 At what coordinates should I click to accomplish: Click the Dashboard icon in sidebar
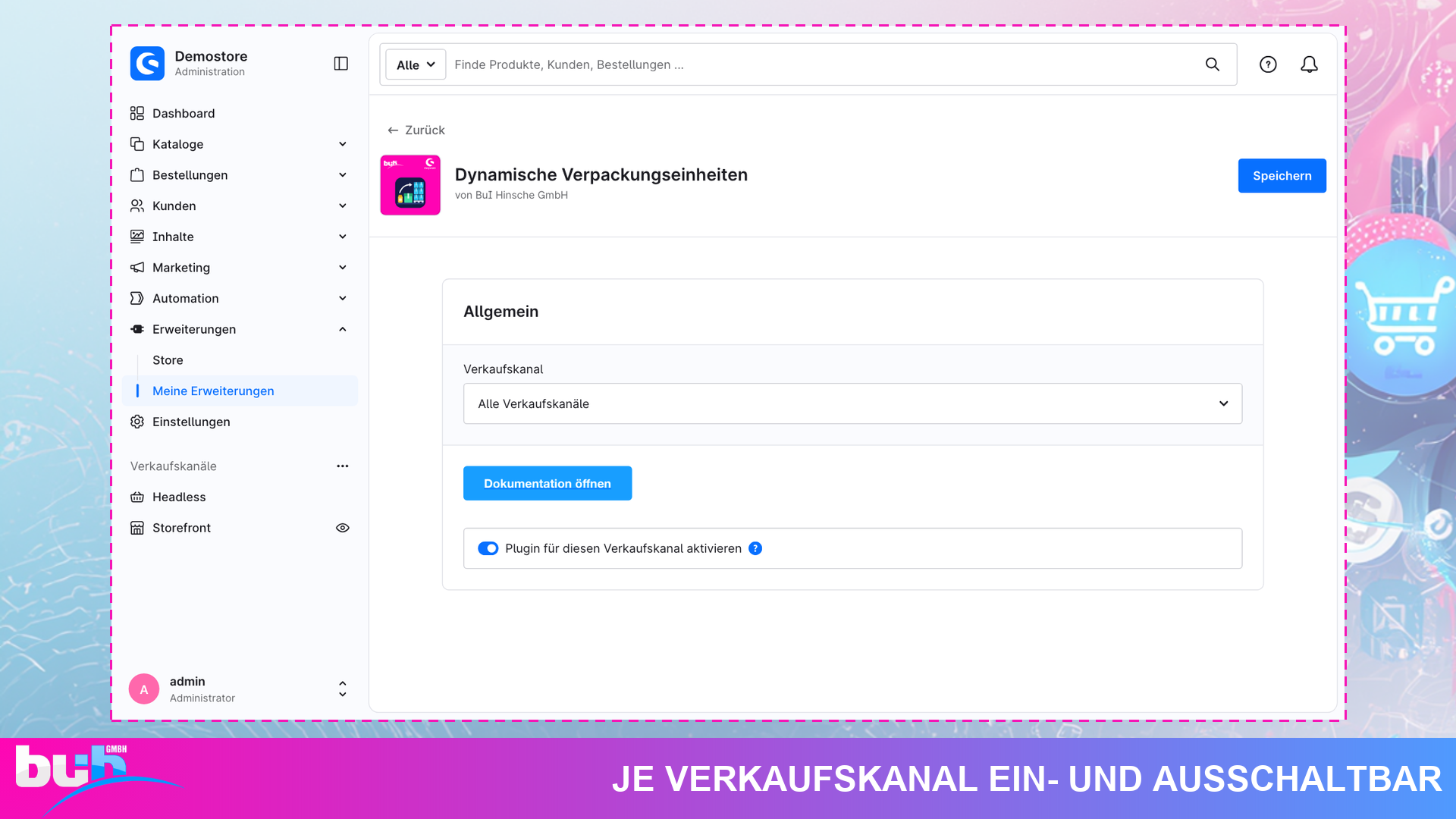[x=137, y=113]
